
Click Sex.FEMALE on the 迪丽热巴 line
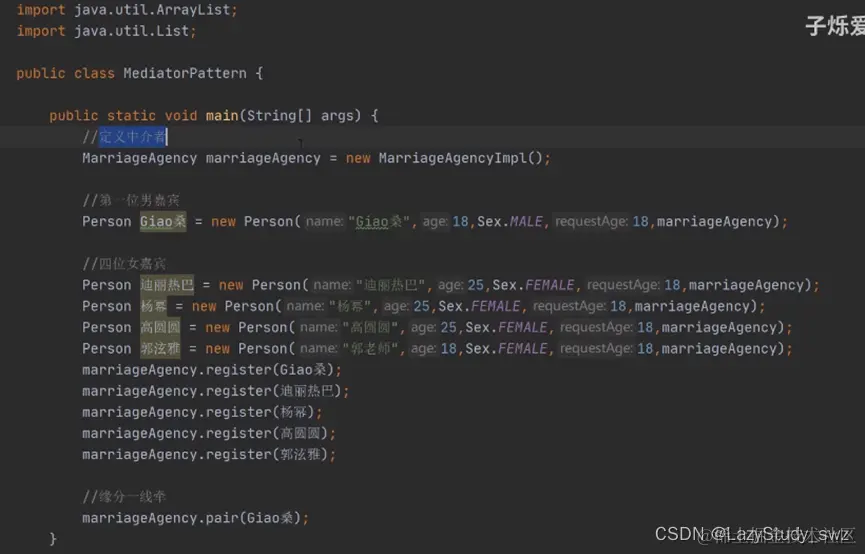tap(533, 285)
